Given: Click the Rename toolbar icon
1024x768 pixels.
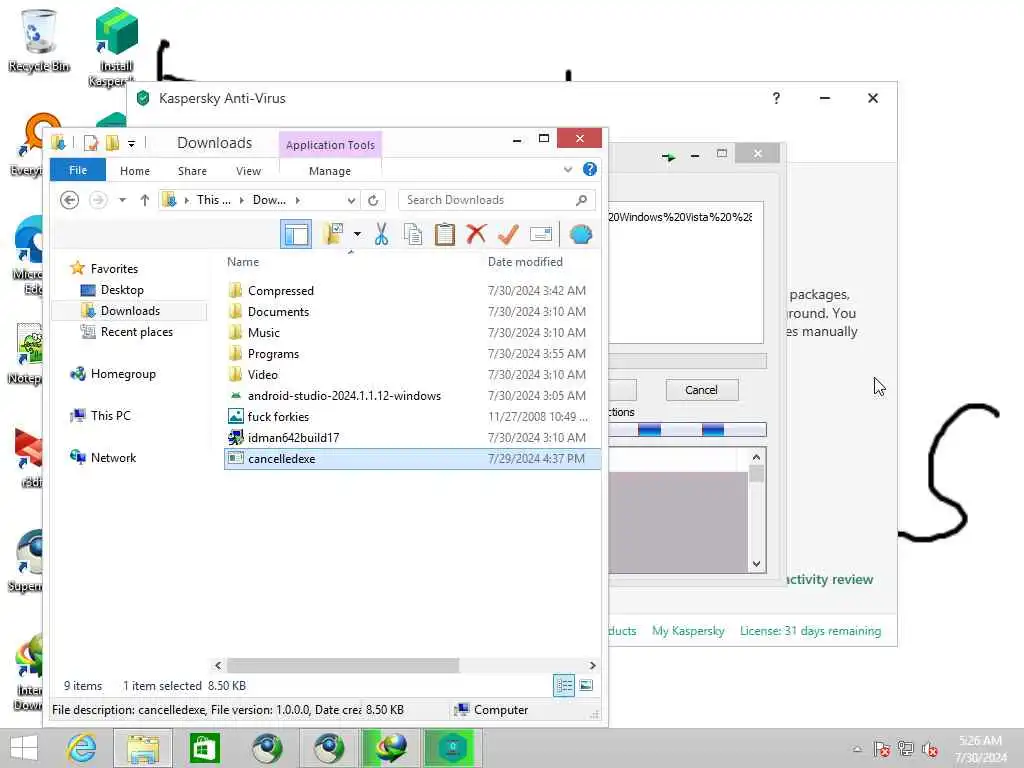Looking at the screenshot, I should tap(541, 234).
